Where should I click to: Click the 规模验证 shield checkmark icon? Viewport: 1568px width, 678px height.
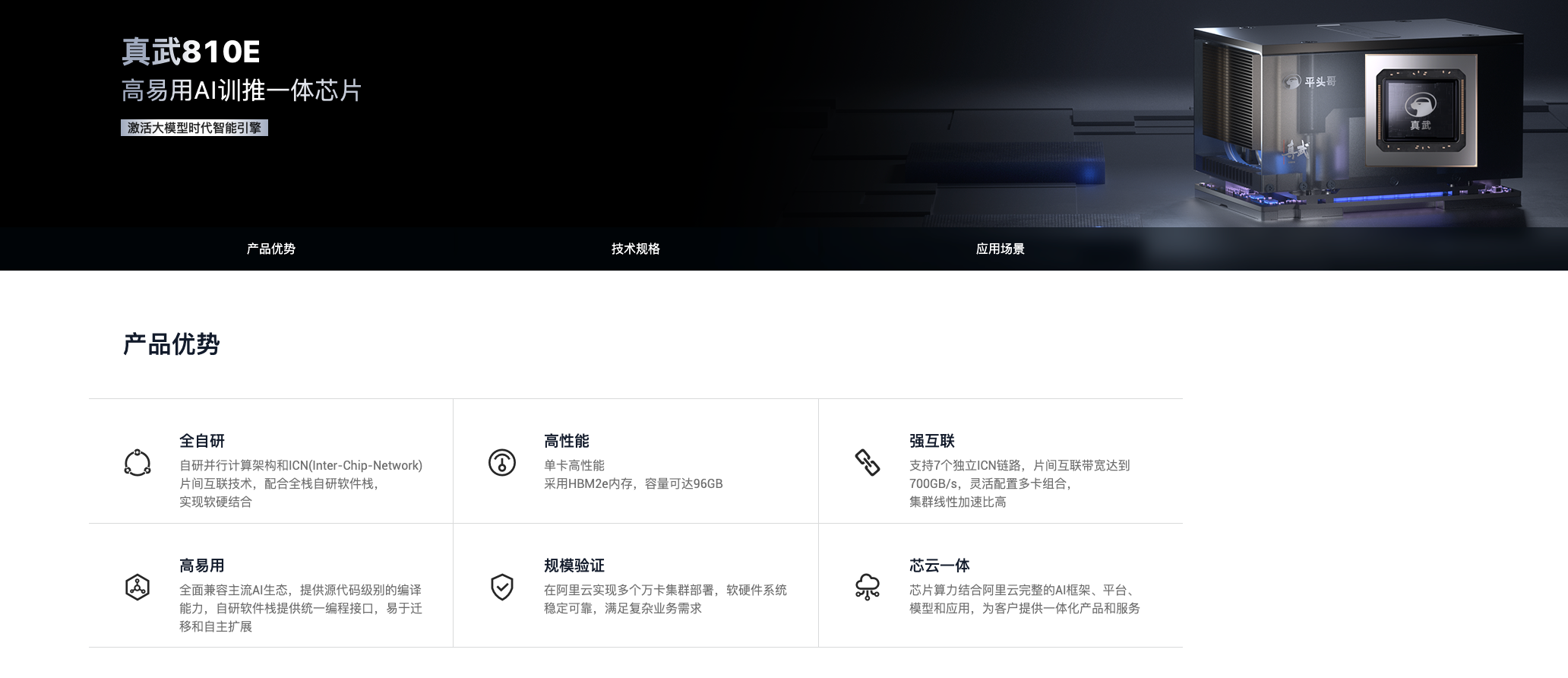[x=502, y=587]
